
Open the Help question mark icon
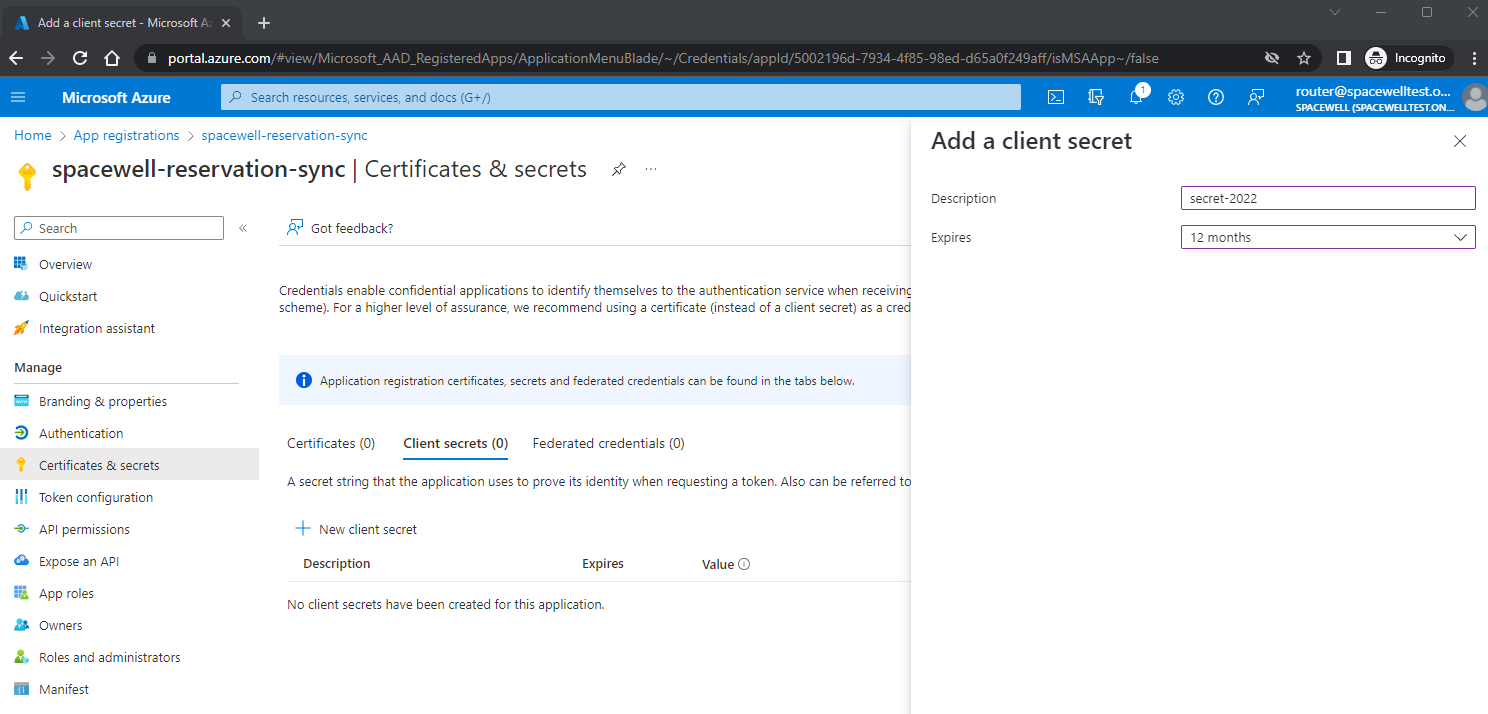[x=1216, y=97]
